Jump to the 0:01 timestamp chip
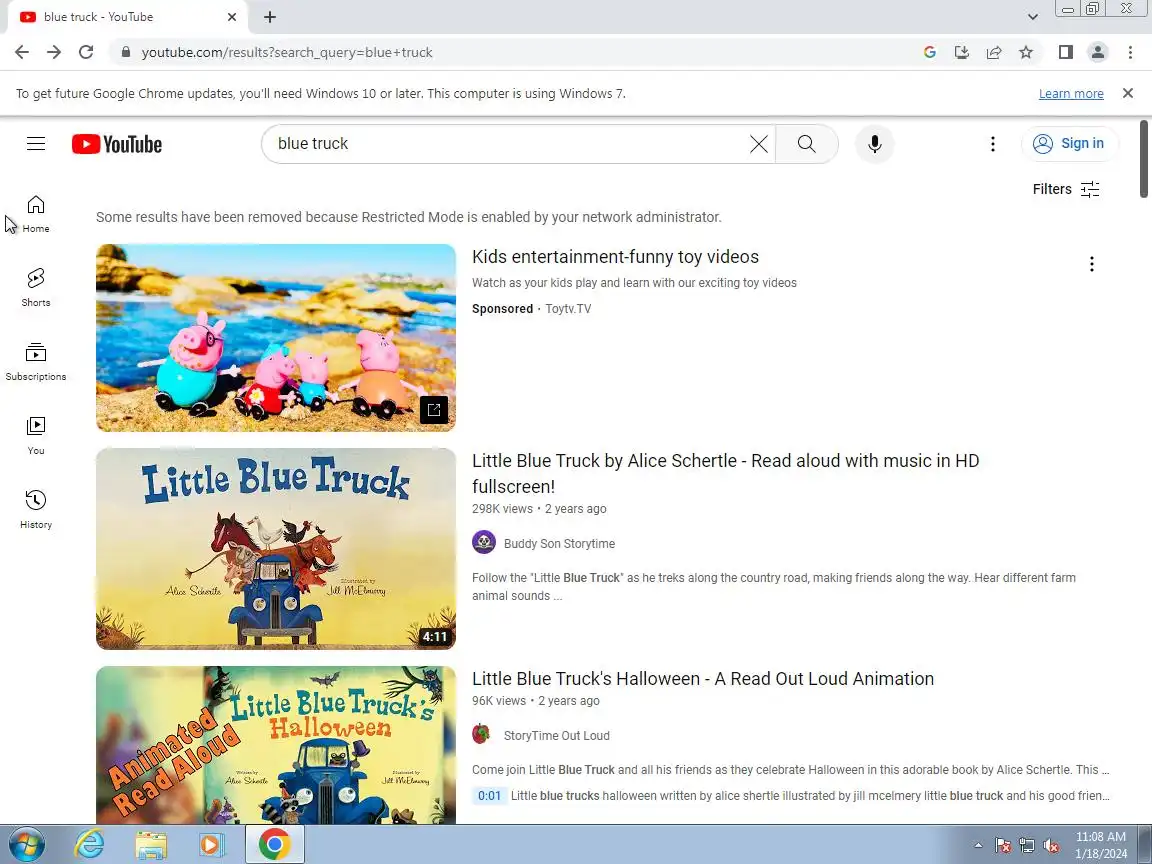Screen dimensions: 1152x864 click(x=489, y=796)
